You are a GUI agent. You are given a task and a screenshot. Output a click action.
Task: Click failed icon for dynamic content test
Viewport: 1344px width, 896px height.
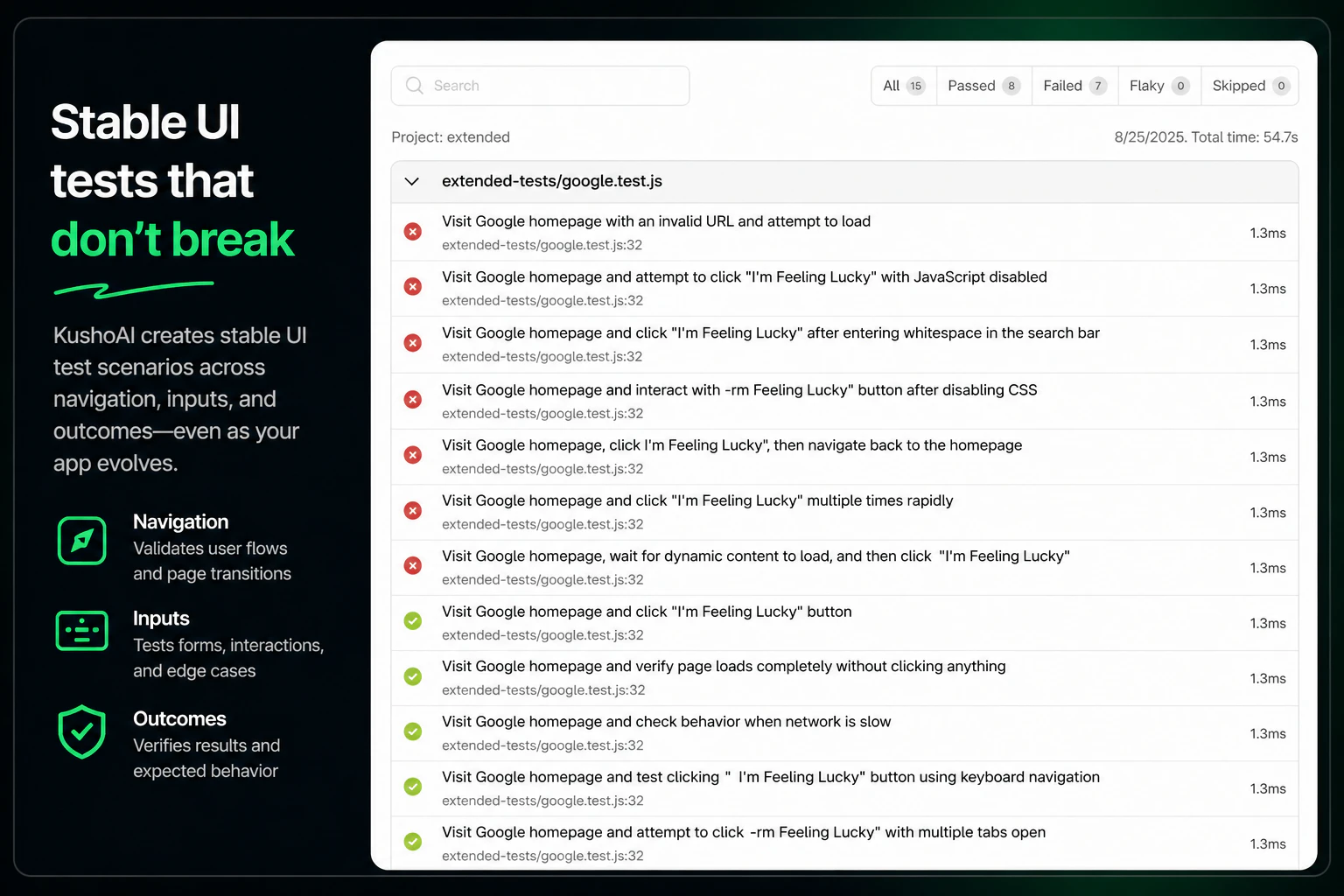click(413, 566)
